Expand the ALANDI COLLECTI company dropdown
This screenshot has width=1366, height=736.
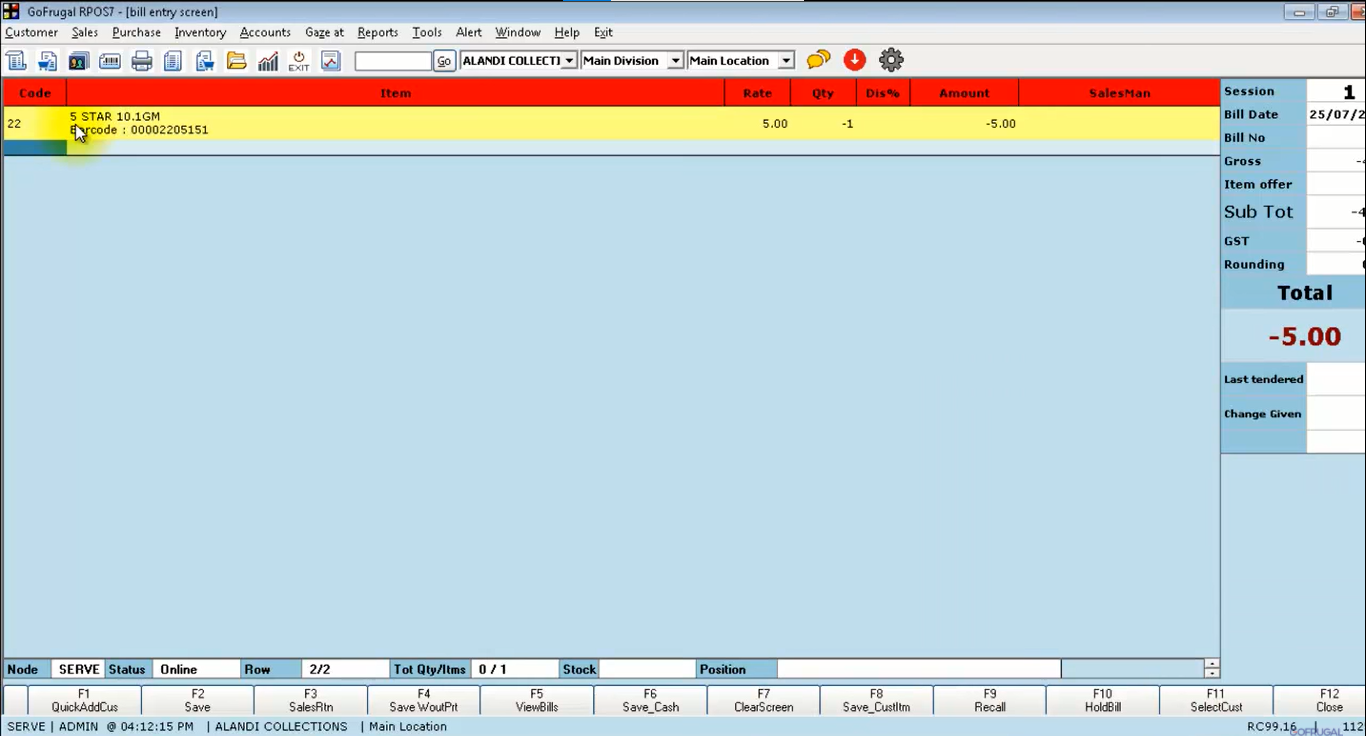coord(569,61)
